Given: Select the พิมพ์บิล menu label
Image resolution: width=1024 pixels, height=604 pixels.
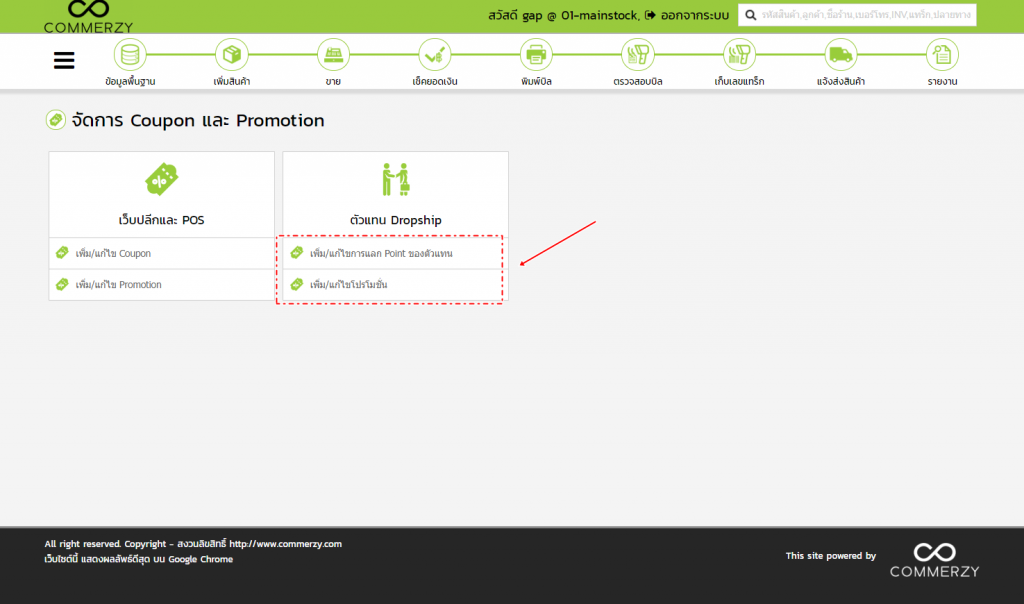Looking at the screenshot, I should point(536,82).
